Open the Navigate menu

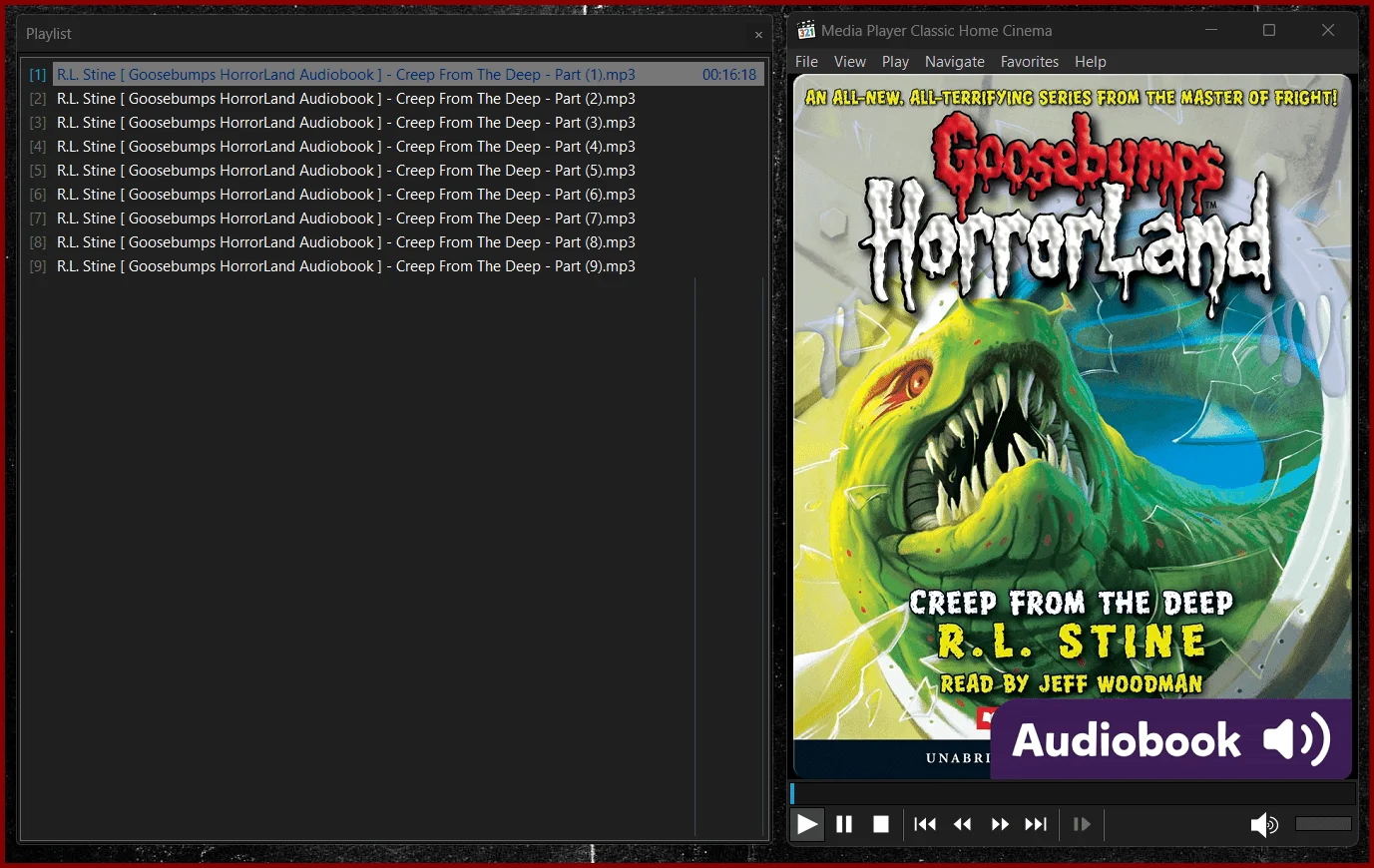point(955,62)
